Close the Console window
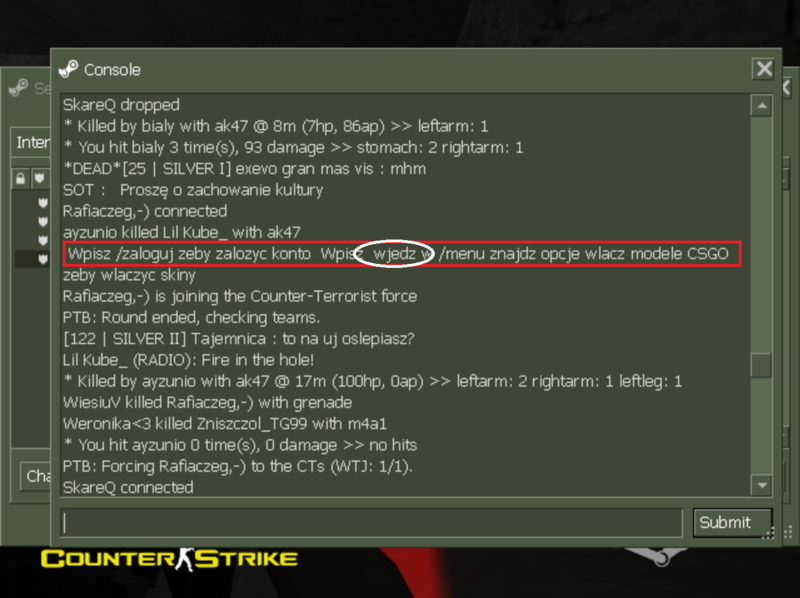The width and height of the screenshot is (800, 598). click(x=764, y=68)
